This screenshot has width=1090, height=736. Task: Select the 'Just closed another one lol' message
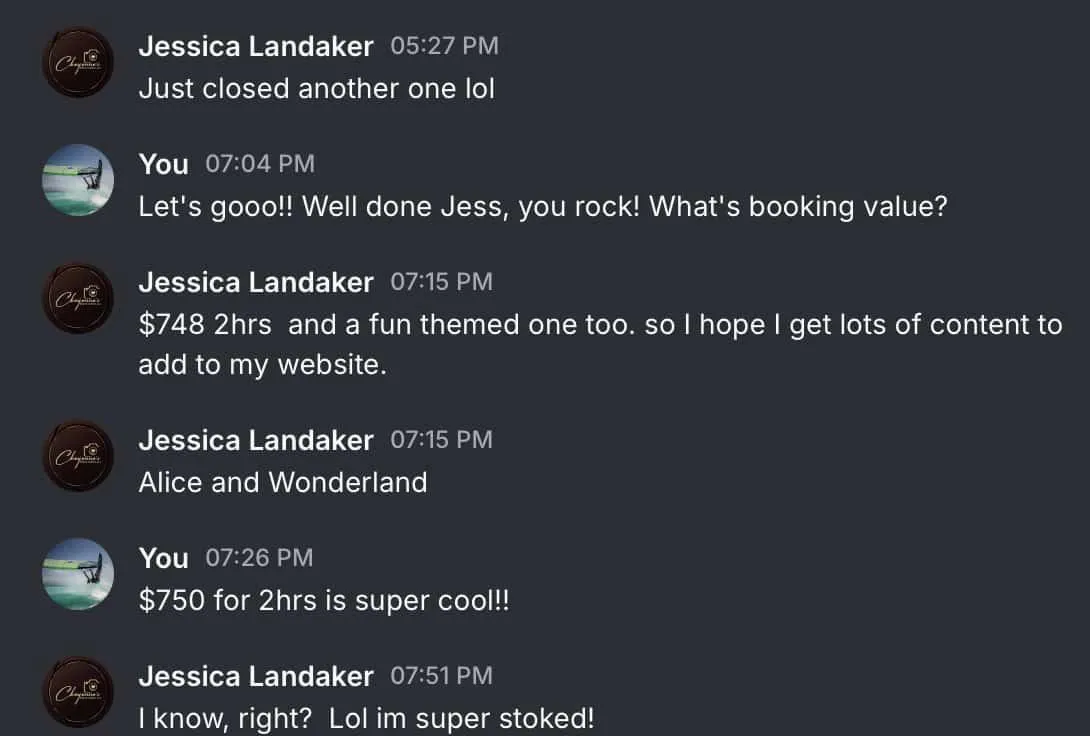click(316, 89)
